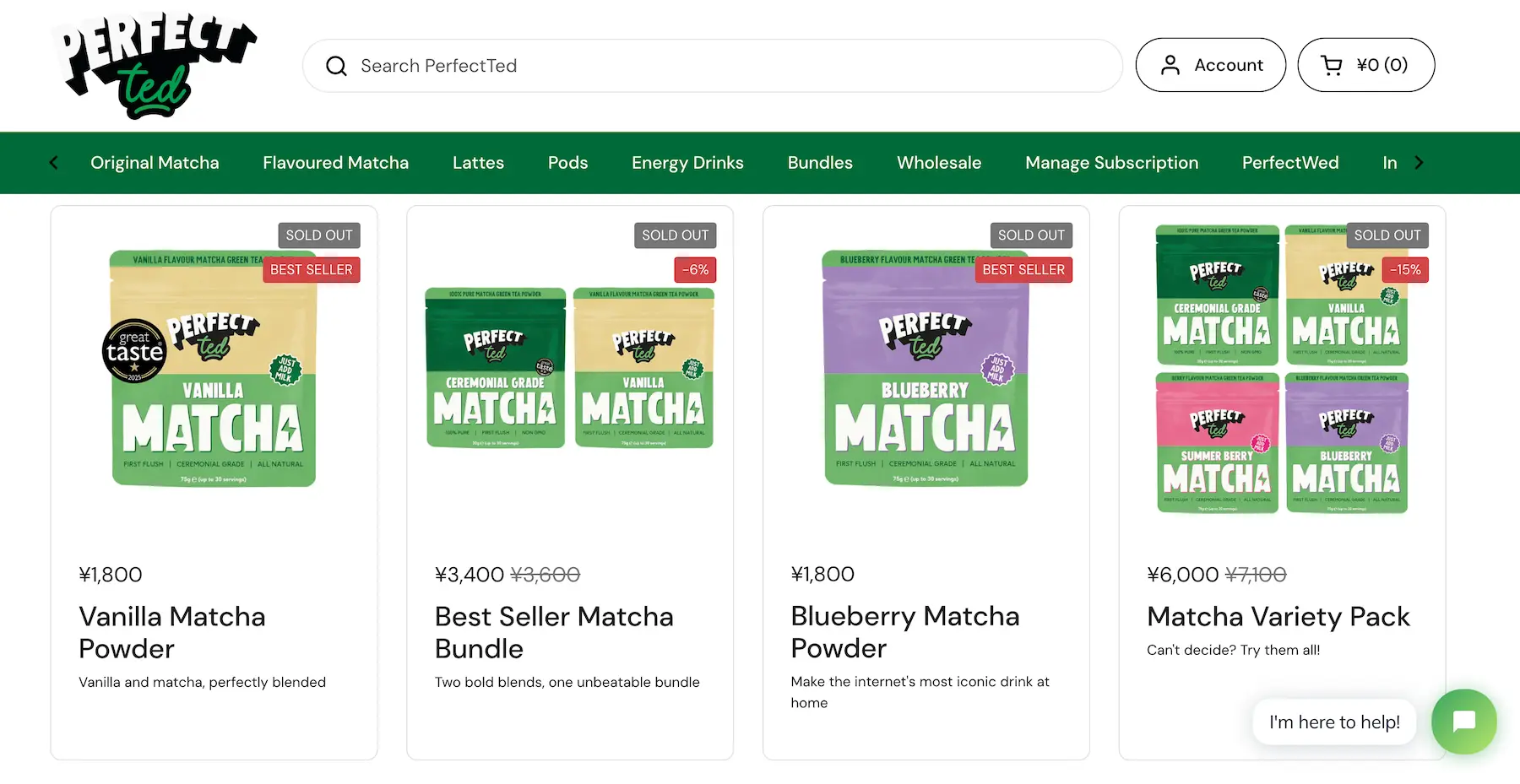Viewport: 1520px width, 784px height.
Task: Open the Original Matcha menu item
Action: click(155, 163)
